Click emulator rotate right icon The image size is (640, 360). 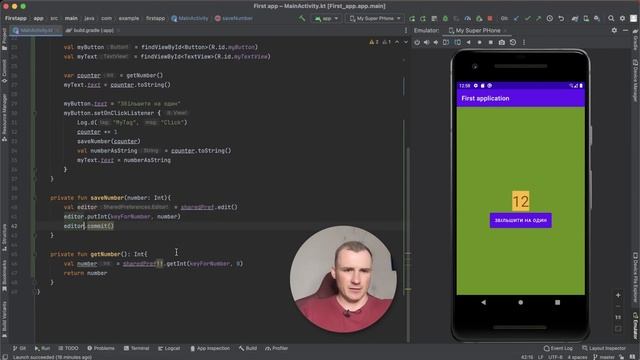pyautogui.click(x=458, y=42)
